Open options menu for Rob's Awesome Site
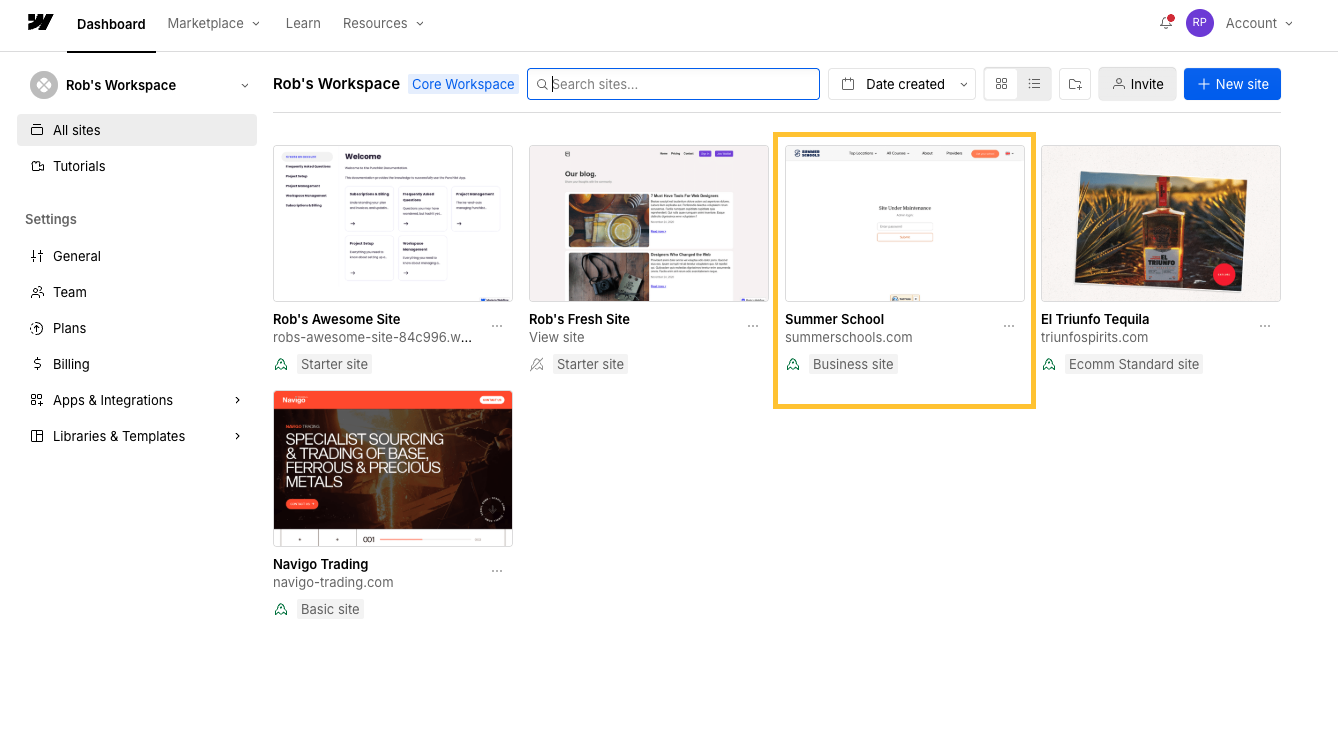This screenshot has height=753, width=1338. click(497, 326)
